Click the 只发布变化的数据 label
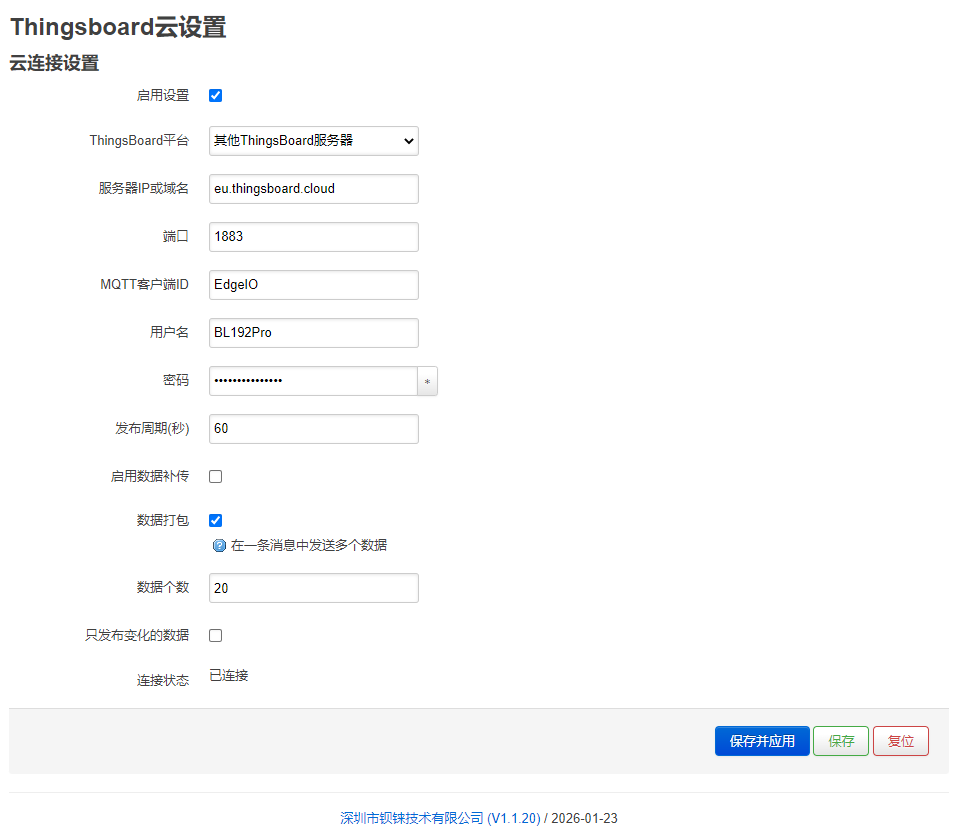This screenshot has height=832, width=954. 137,635
